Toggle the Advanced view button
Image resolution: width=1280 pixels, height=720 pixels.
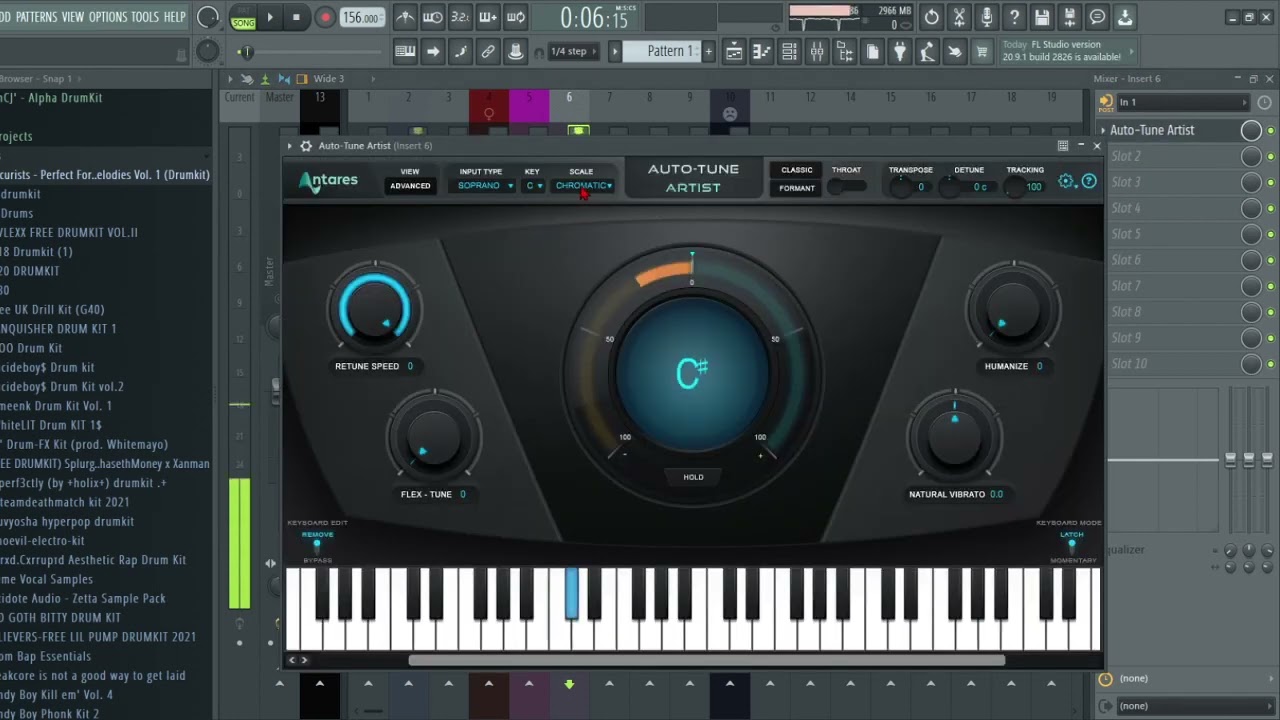[x=410, y=186]
